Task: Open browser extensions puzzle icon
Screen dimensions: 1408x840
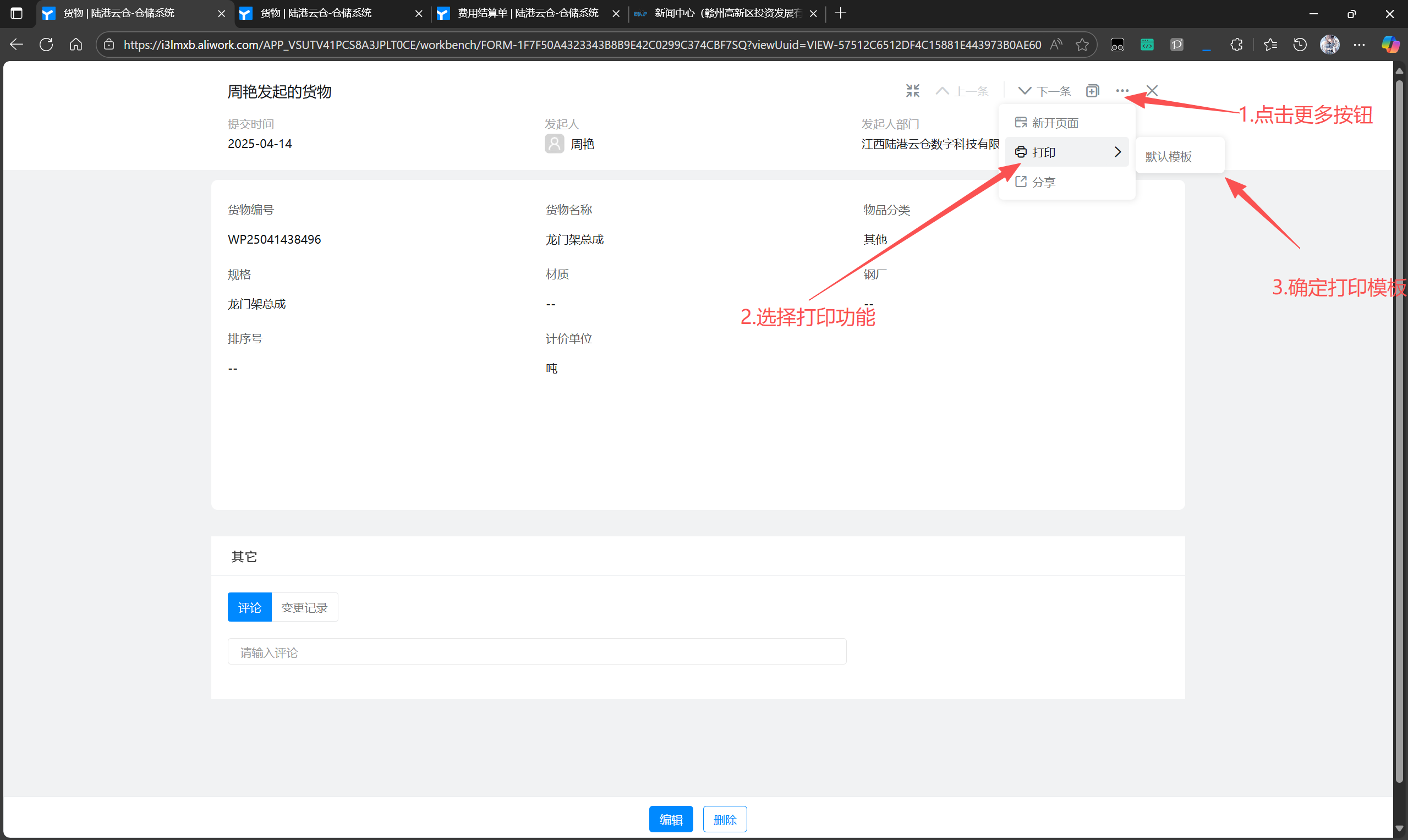Action: 1236,45
